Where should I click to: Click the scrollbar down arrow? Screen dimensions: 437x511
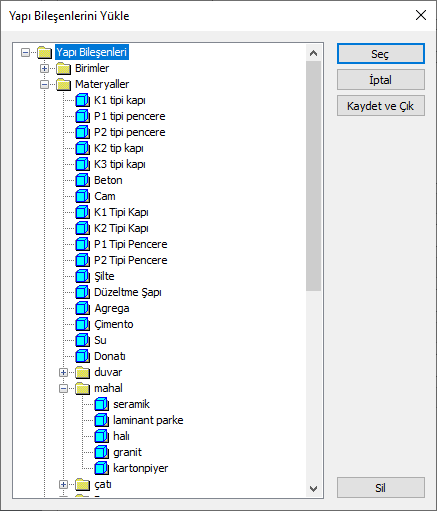click(x=313, y=489)
